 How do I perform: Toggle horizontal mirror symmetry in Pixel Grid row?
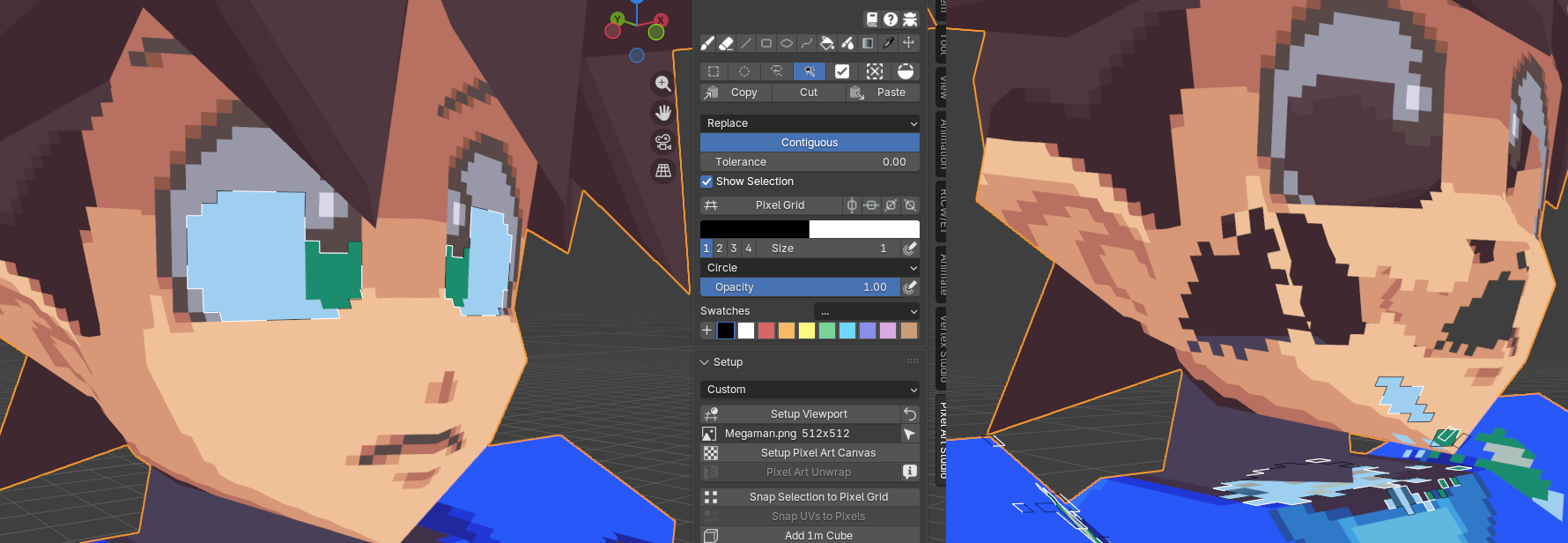tap(871, 205)
